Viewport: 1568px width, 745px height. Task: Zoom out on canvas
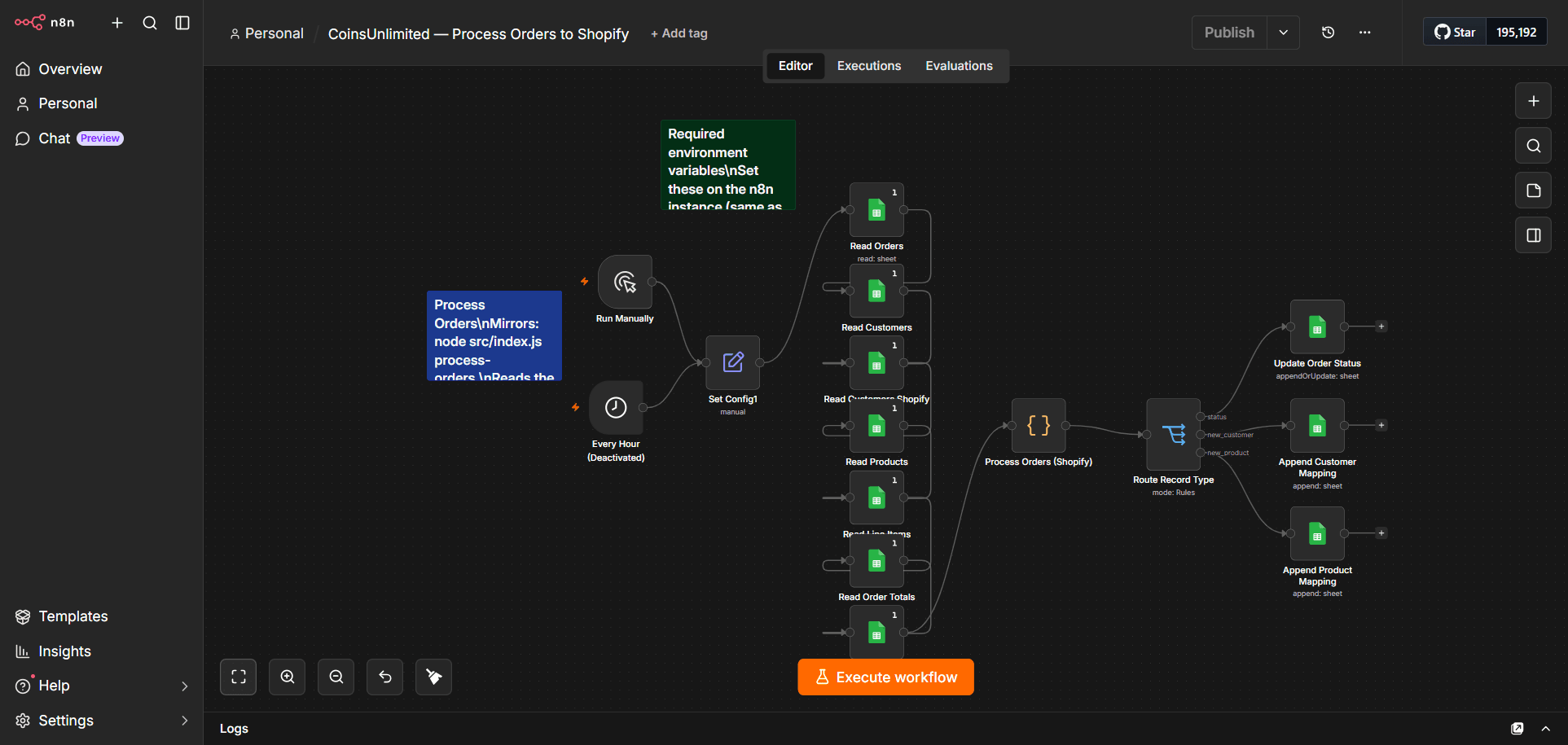(x=336, y=677)
